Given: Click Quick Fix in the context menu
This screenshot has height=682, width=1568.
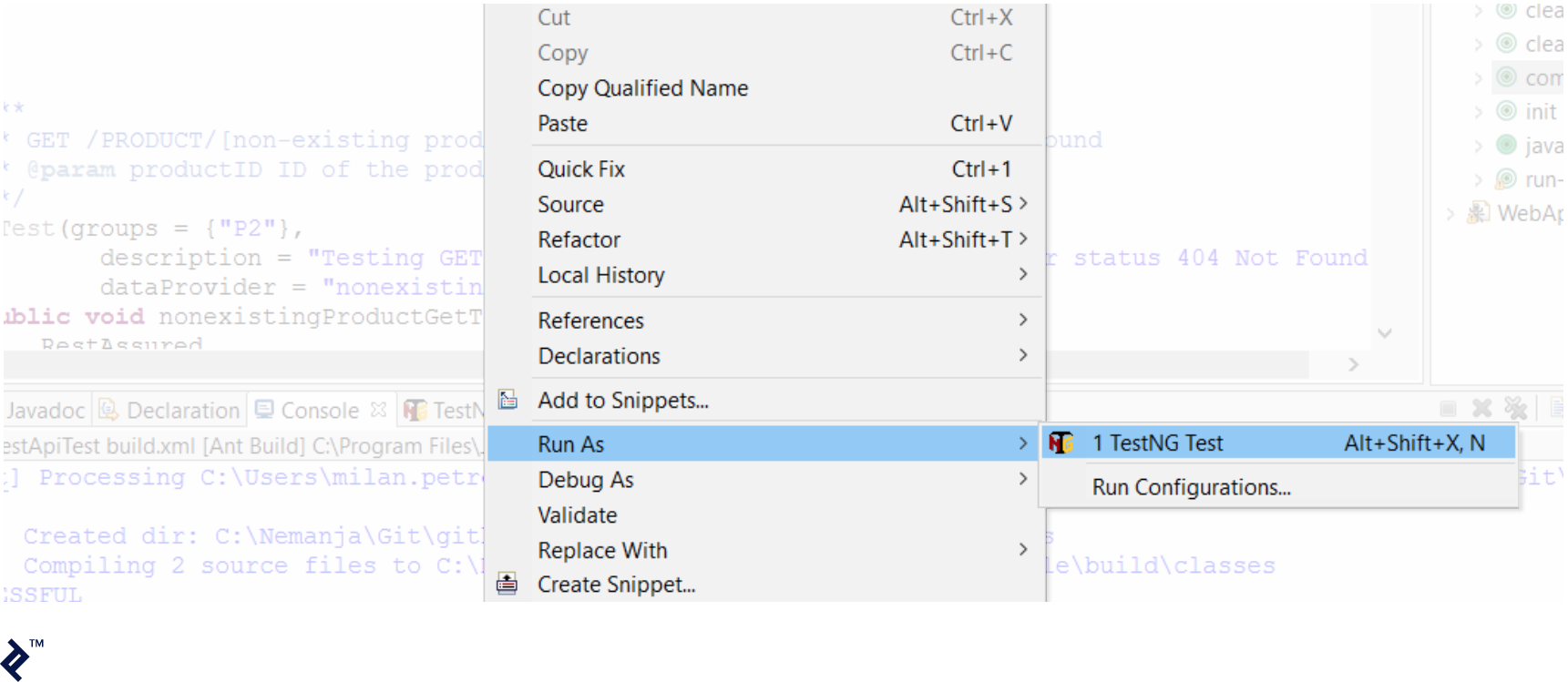Looking at the screenshot, I should (581, 169).
